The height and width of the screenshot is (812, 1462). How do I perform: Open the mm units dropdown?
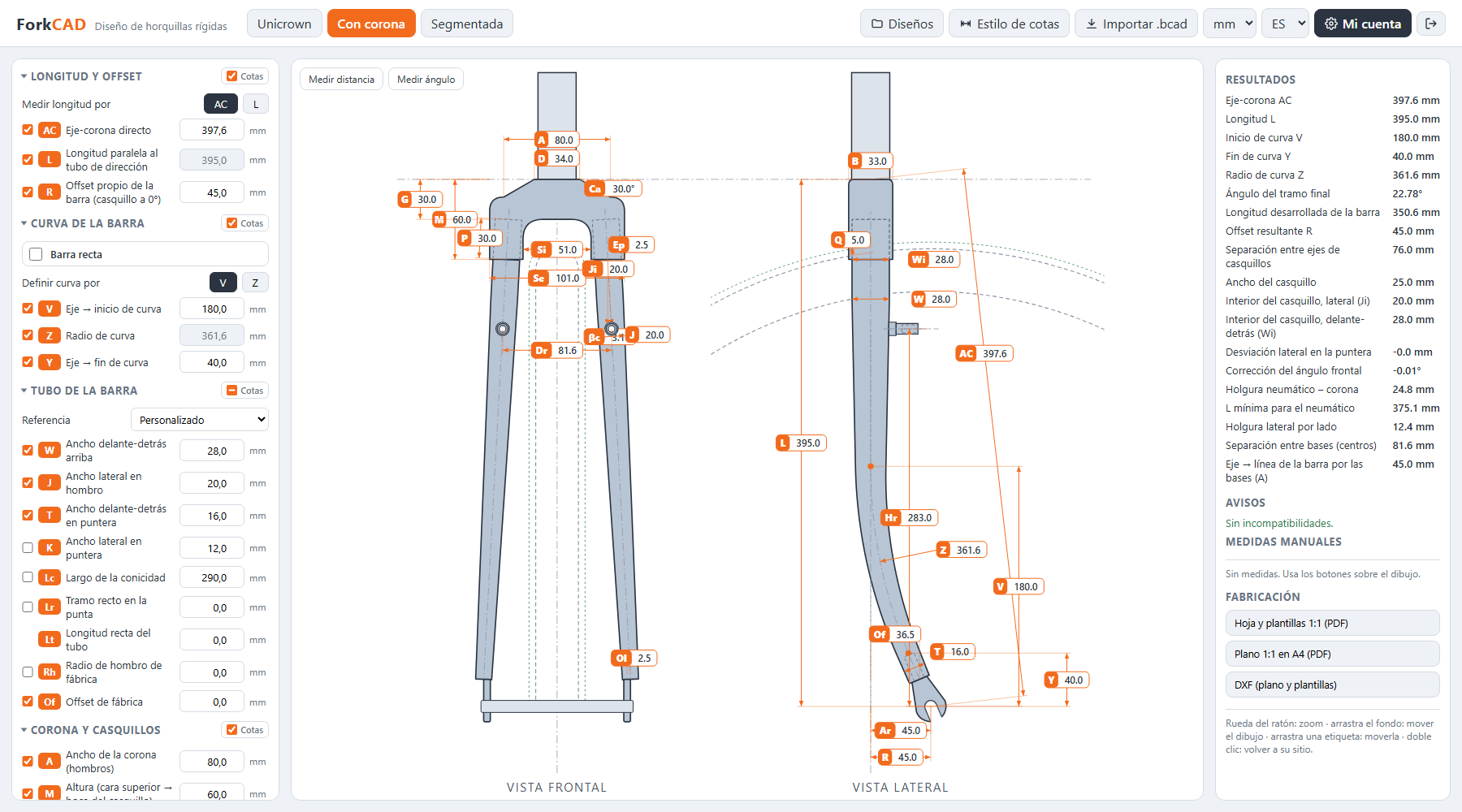pos(1230,24)
